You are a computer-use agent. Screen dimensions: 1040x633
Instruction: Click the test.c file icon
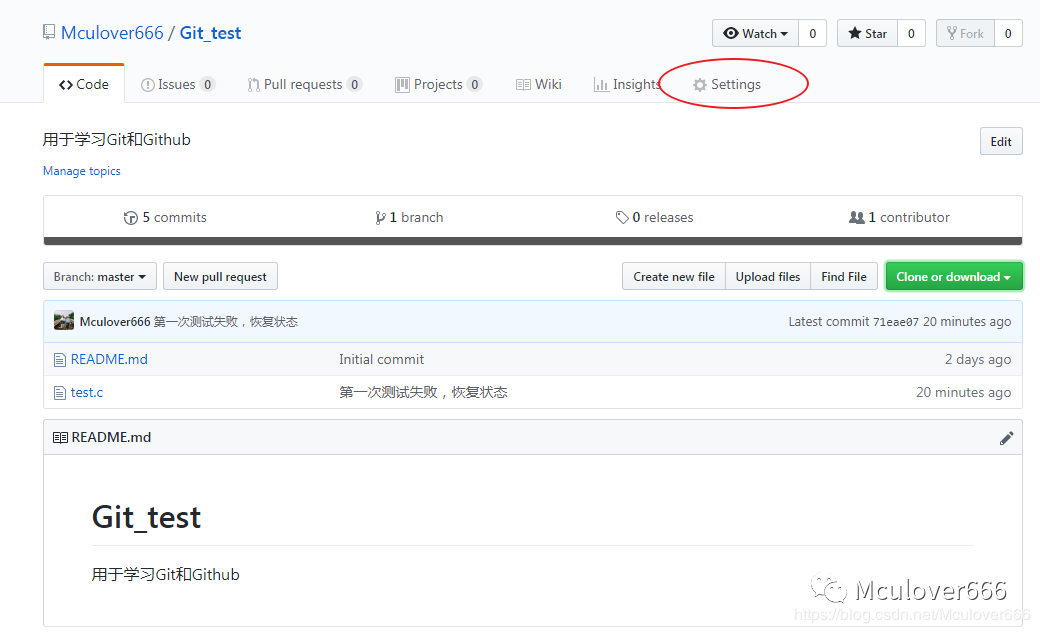coord(60,393)
